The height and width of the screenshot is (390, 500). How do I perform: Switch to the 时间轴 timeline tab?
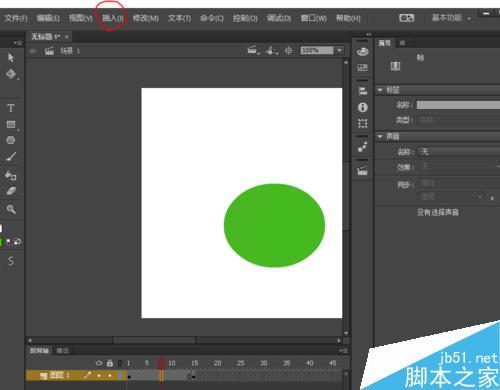39,351
